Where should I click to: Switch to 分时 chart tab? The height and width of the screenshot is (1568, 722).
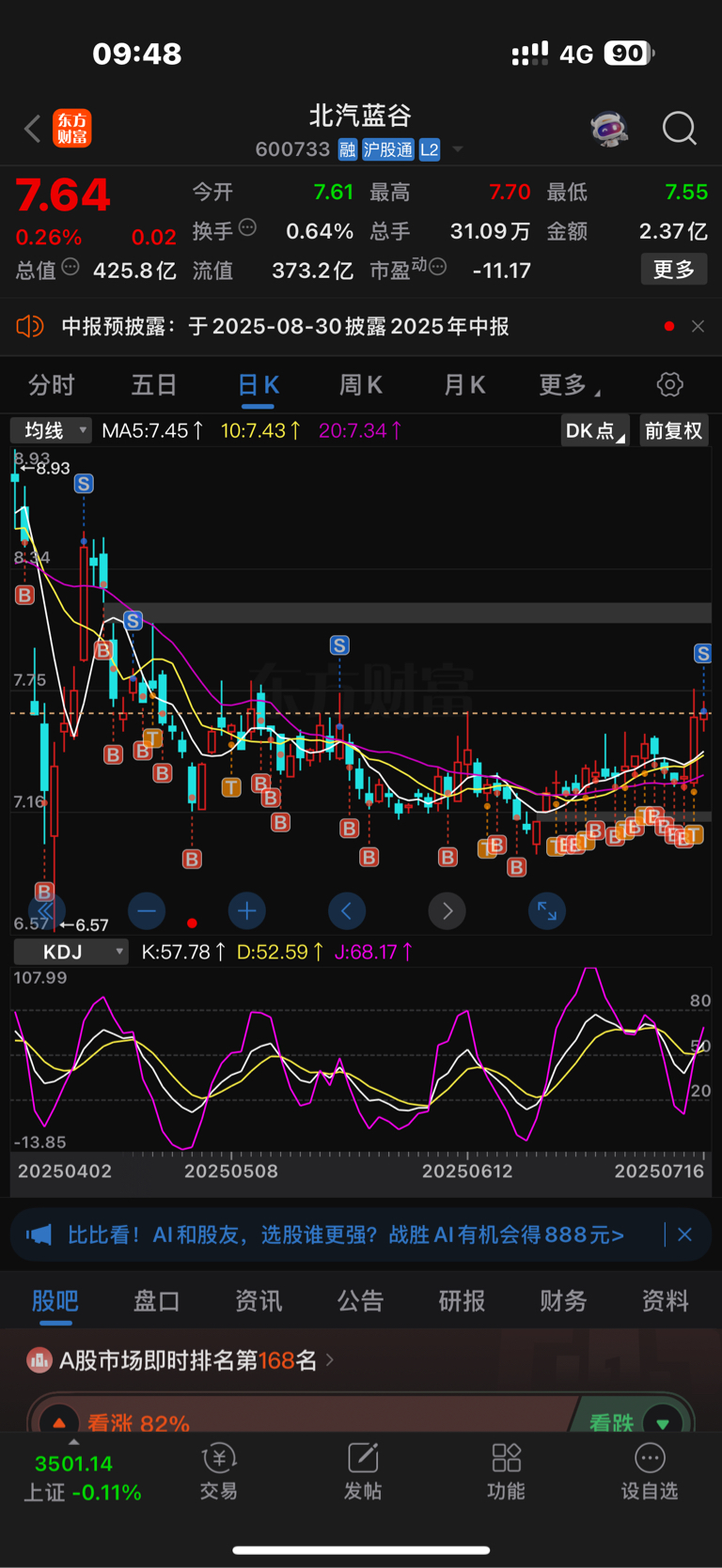52,385
